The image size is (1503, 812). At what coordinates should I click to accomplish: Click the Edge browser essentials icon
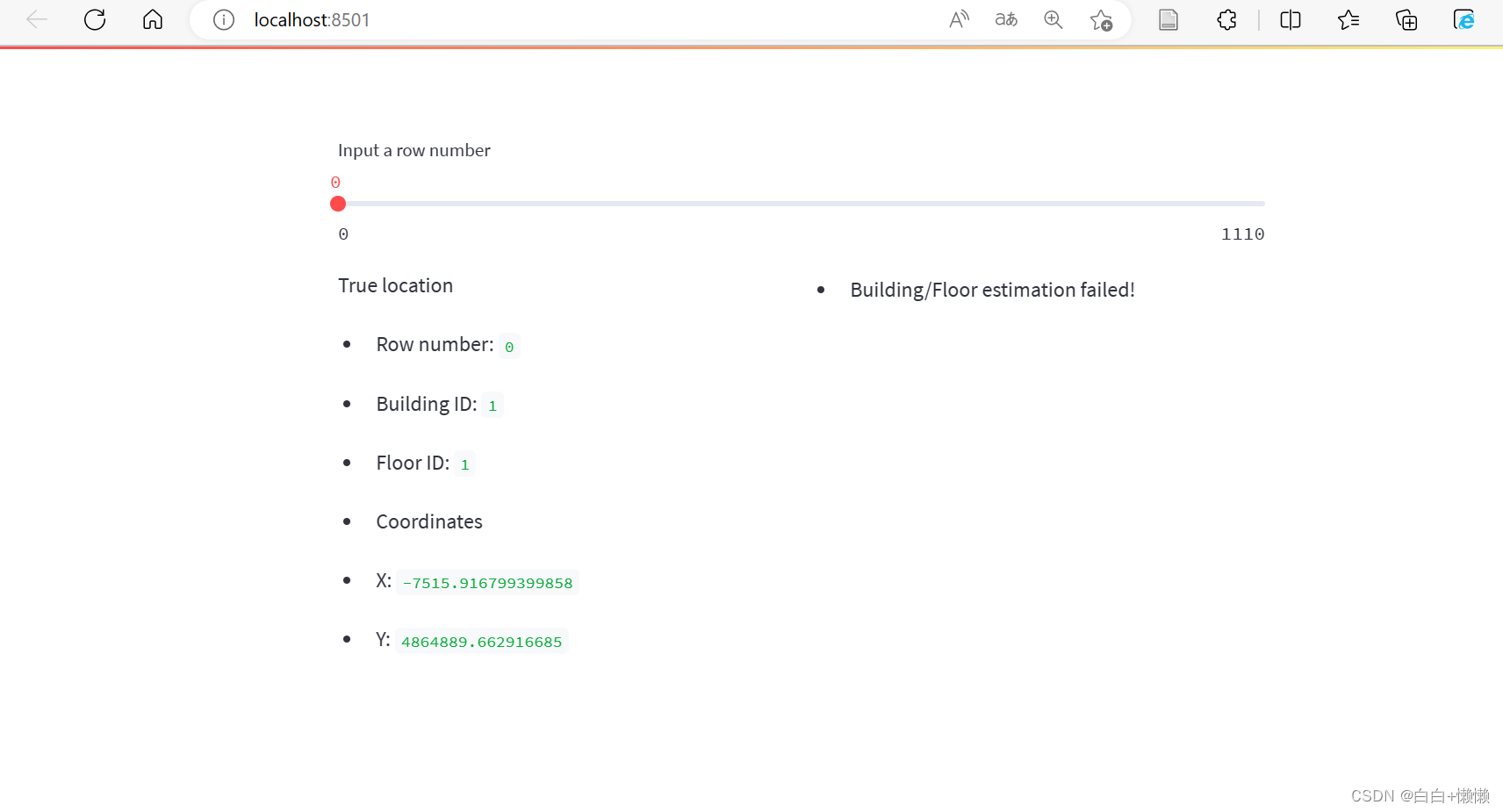[x=1464, y=19]
